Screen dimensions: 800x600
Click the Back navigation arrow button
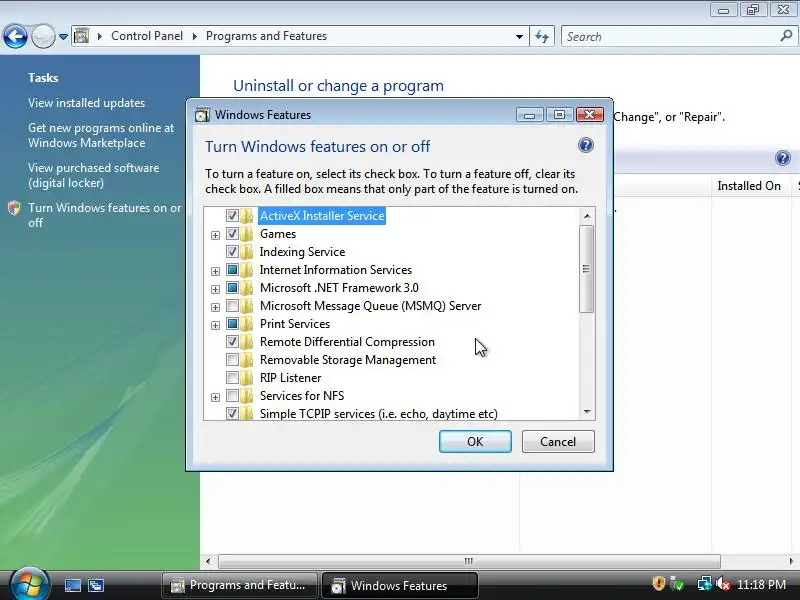pyautogui.click(x=15, y=37)
